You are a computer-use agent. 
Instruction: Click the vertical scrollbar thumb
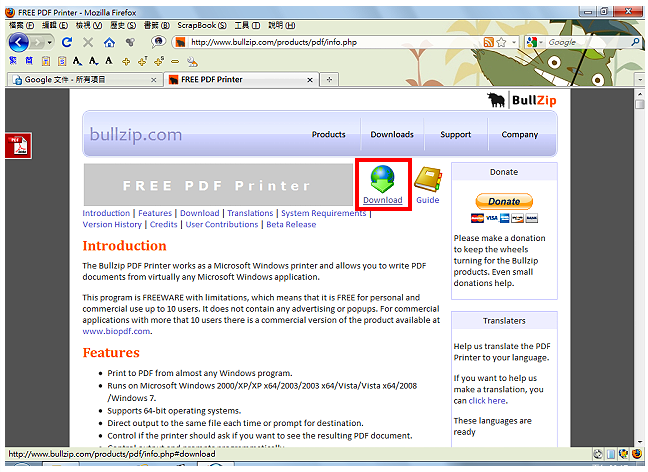pyautogui.click(x=640, y=104)
